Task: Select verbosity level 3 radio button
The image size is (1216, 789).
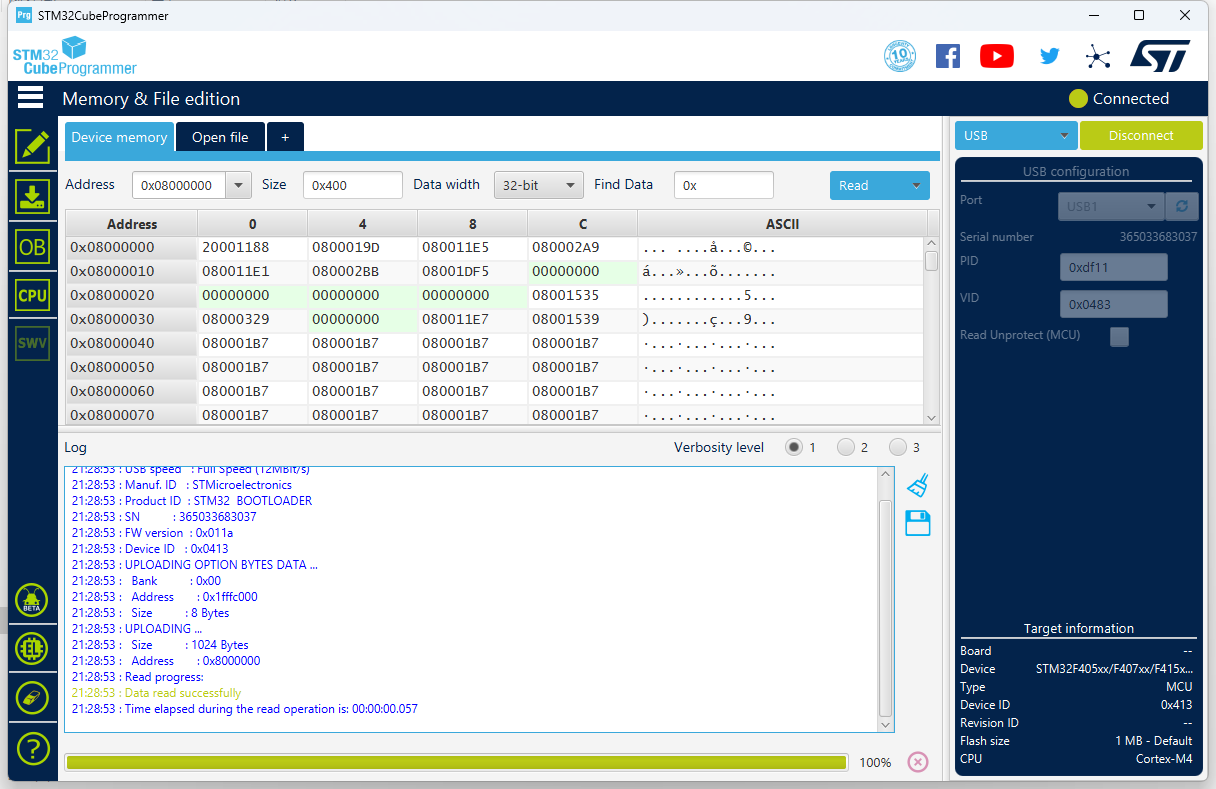Action: tap(898, 447)
